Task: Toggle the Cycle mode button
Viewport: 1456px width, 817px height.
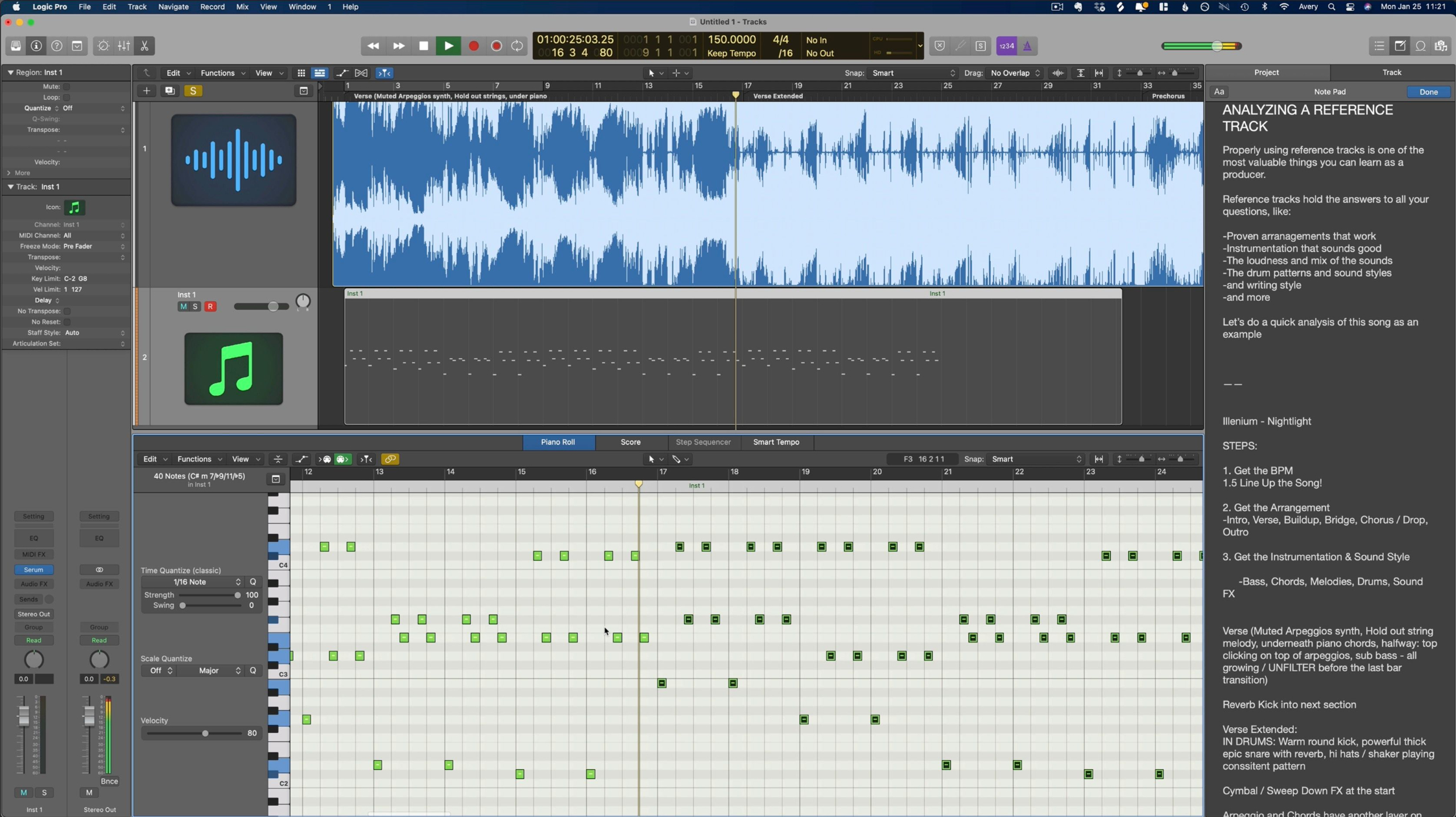Action: coord(517,46)
